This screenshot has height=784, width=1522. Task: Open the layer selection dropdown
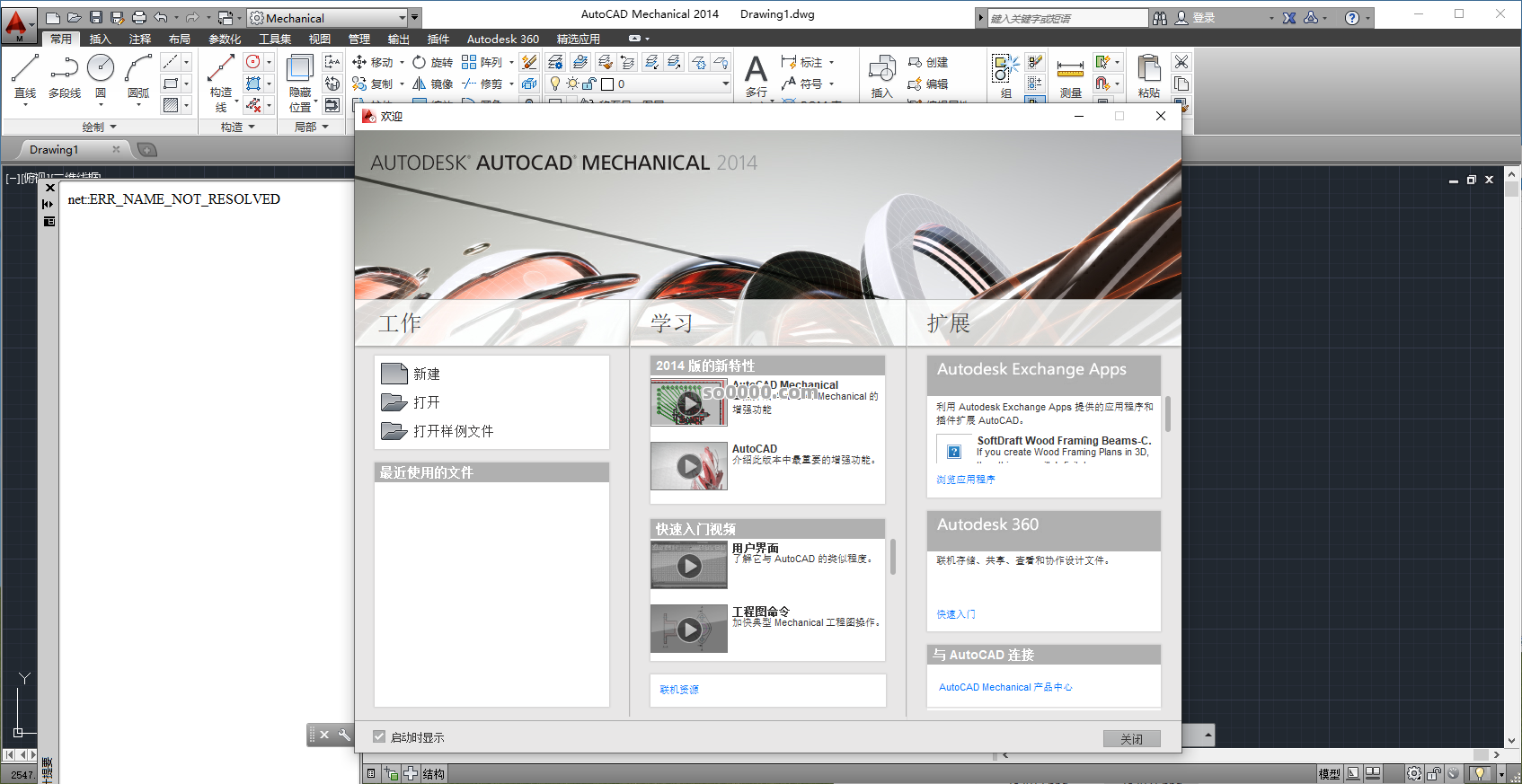(725, 84)
